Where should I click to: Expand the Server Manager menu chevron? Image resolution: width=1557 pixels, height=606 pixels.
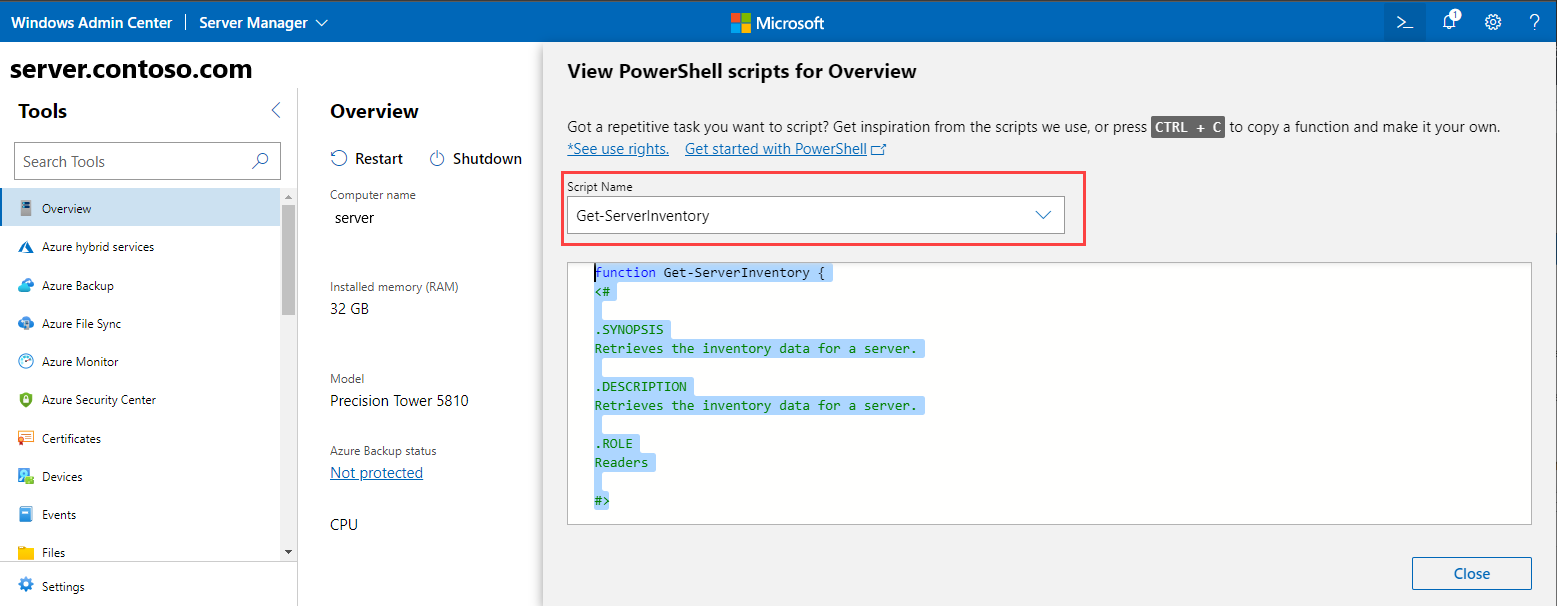coord(320,21)
